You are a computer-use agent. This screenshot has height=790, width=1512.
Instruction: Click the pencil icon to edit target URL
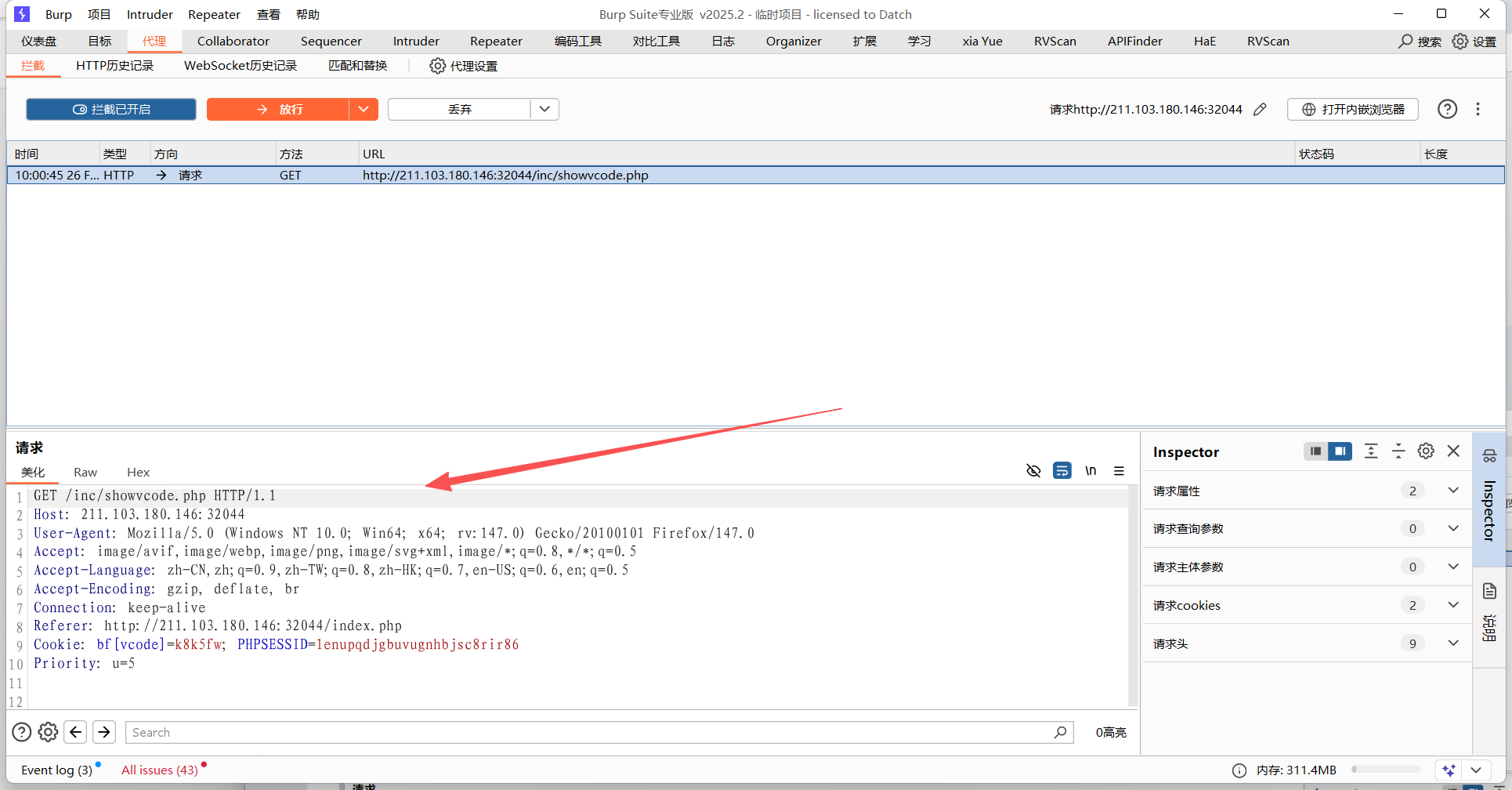1260,110
